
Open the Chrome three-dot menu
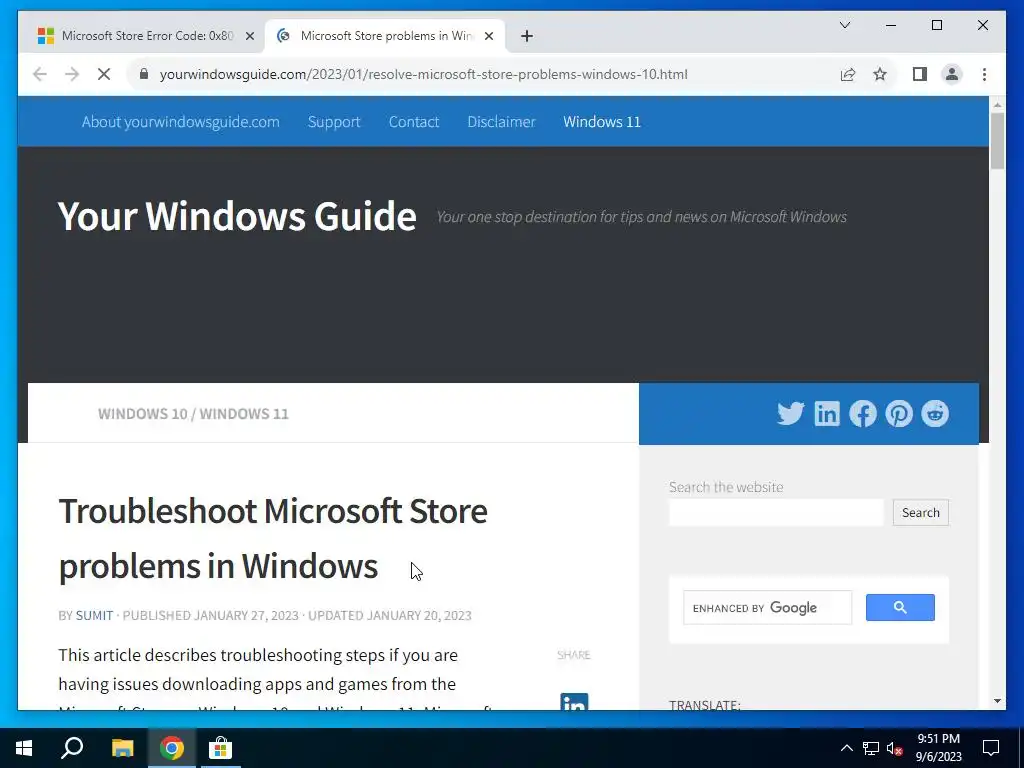pos(984,74)
